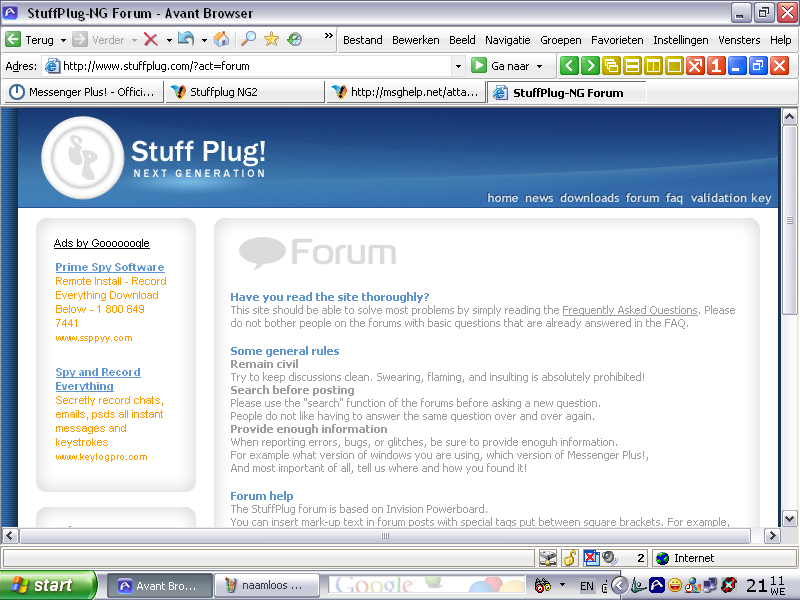This screenshot has height=600, width=800.
Task: Open the Terug history dropdown arrow
Action: (63, 40)
